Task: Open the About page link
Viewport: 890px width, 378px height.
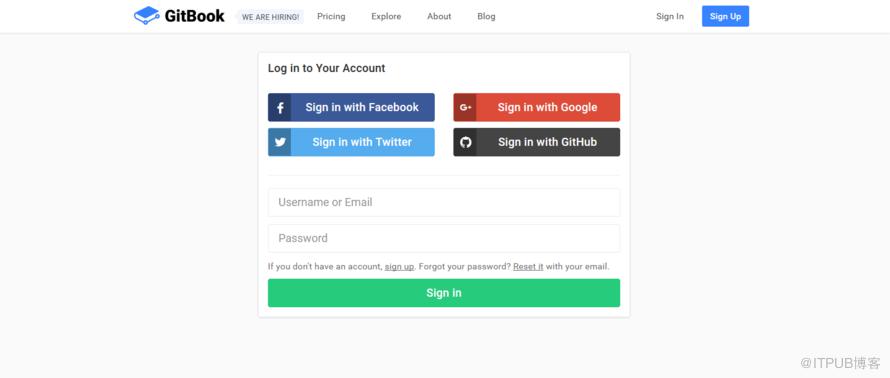Action: tap(439, 16)
